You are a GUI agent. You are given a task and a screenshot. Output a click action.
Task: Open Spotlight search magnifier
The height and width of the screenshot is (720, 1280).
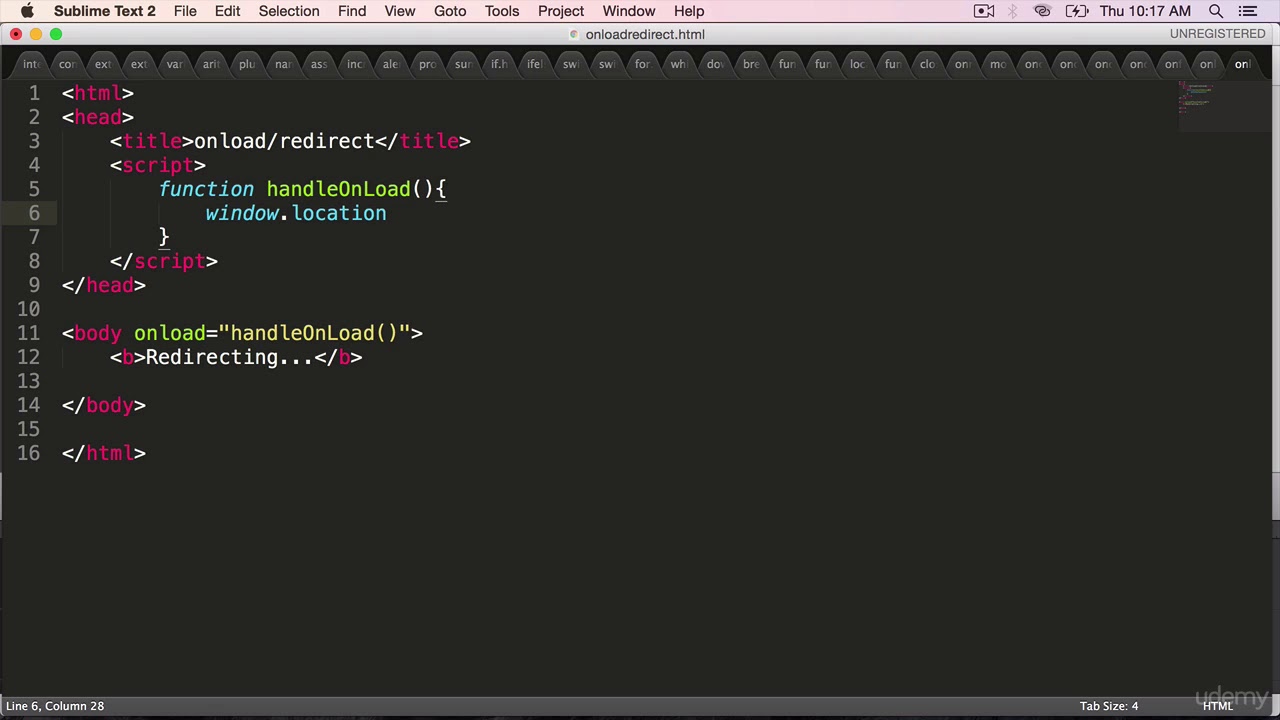(1216, 11)
